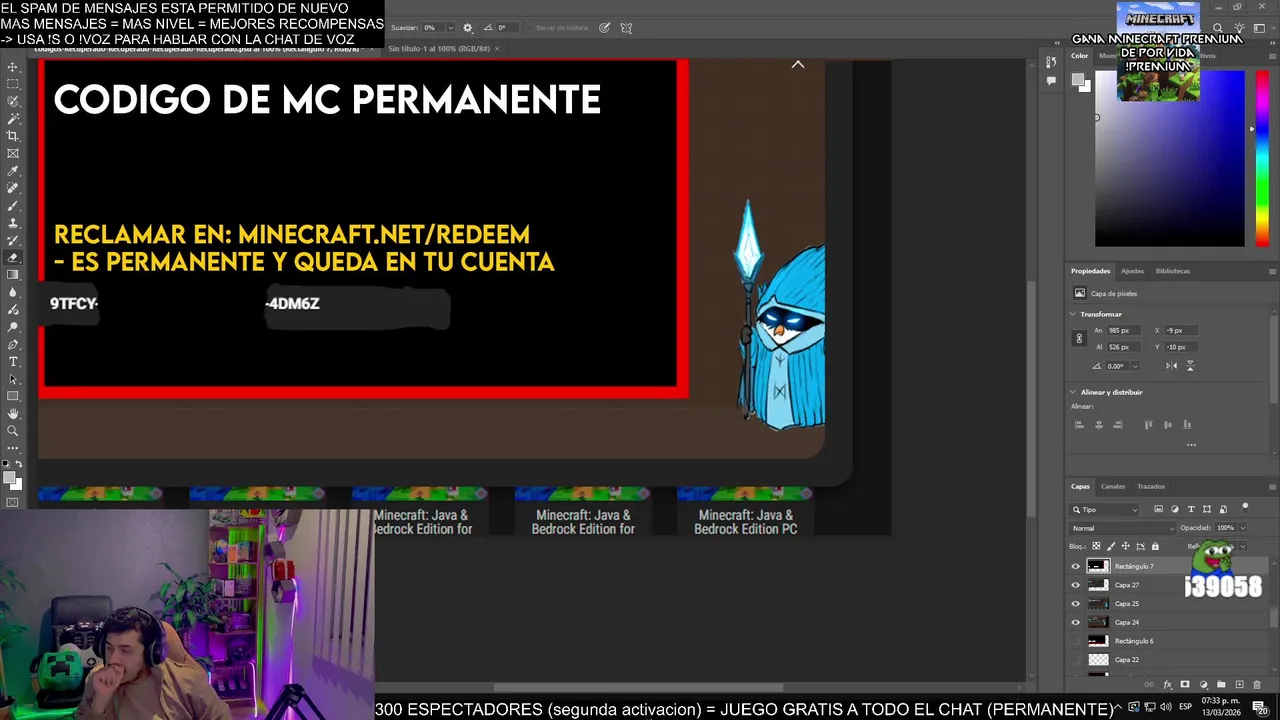Select the Rectangular Marquee tool
Viewport: 1280px width, 720px height.
coord(13,84)
